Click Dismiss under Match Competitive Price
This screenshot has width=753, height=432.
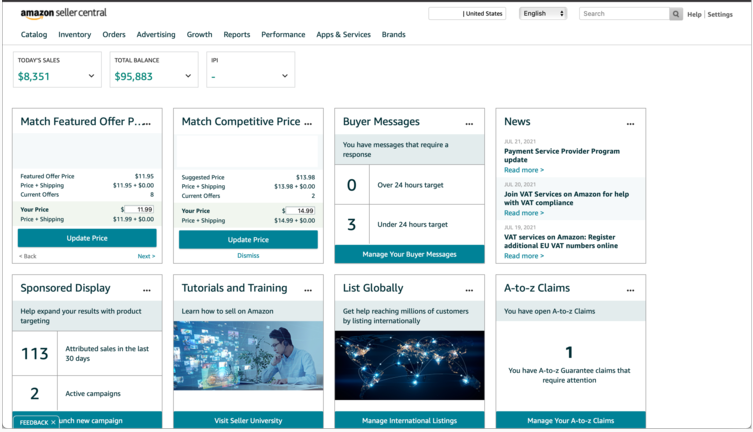[248, 255]
